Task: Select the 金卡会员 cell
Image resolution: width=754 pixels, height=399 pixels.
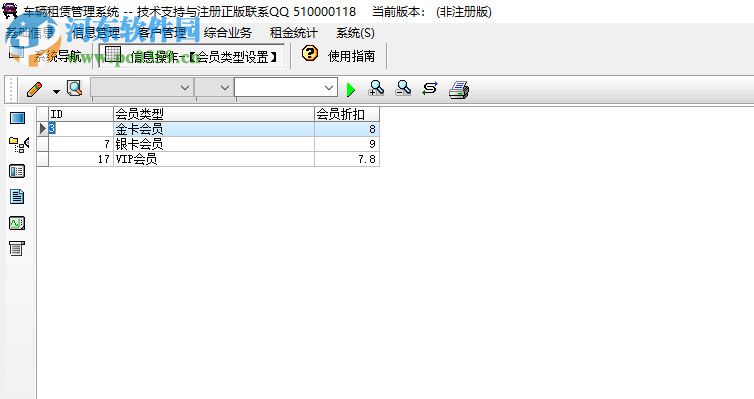Action: (214, 129)
